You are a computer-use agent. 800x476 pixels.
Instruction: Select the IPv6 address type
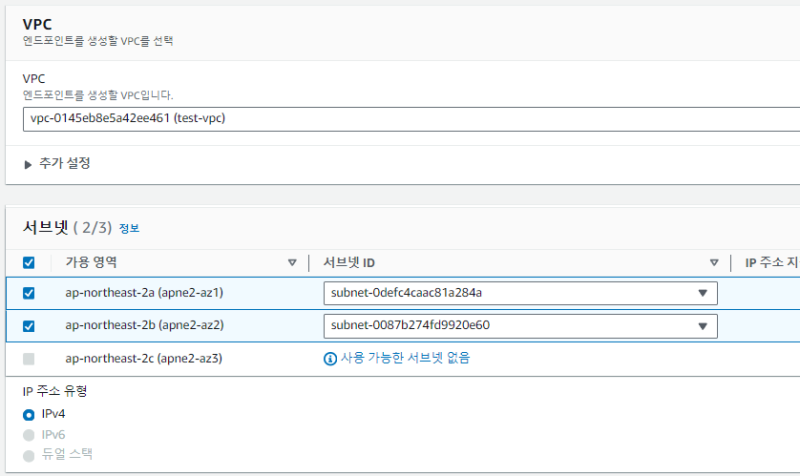click(29, 434)
